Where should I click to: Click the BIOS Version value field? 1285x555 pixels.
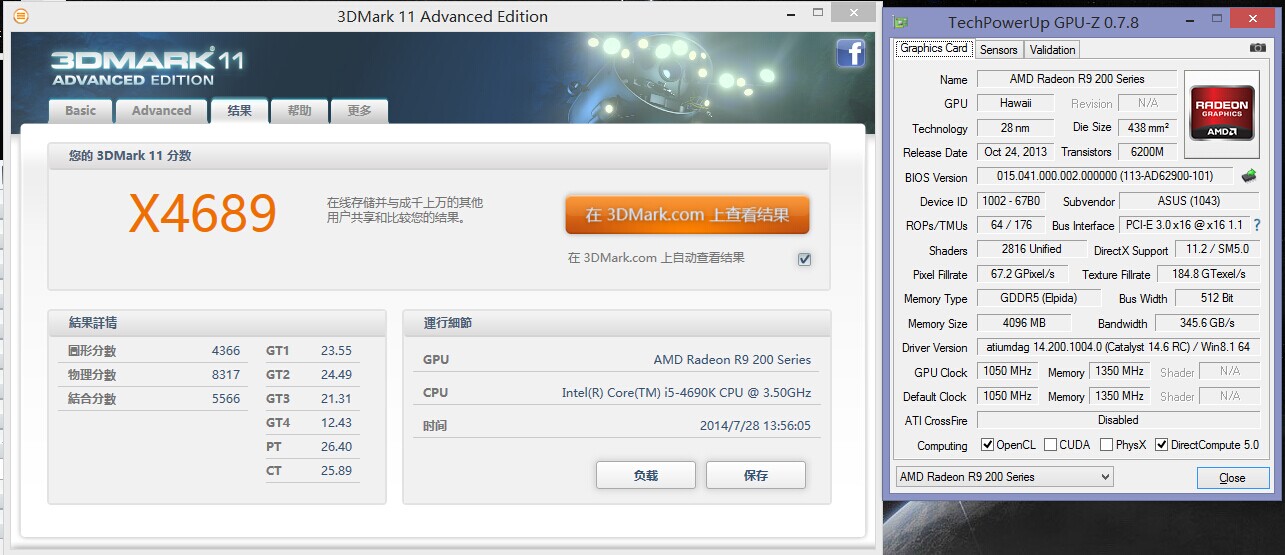[x=1105, y=176]
